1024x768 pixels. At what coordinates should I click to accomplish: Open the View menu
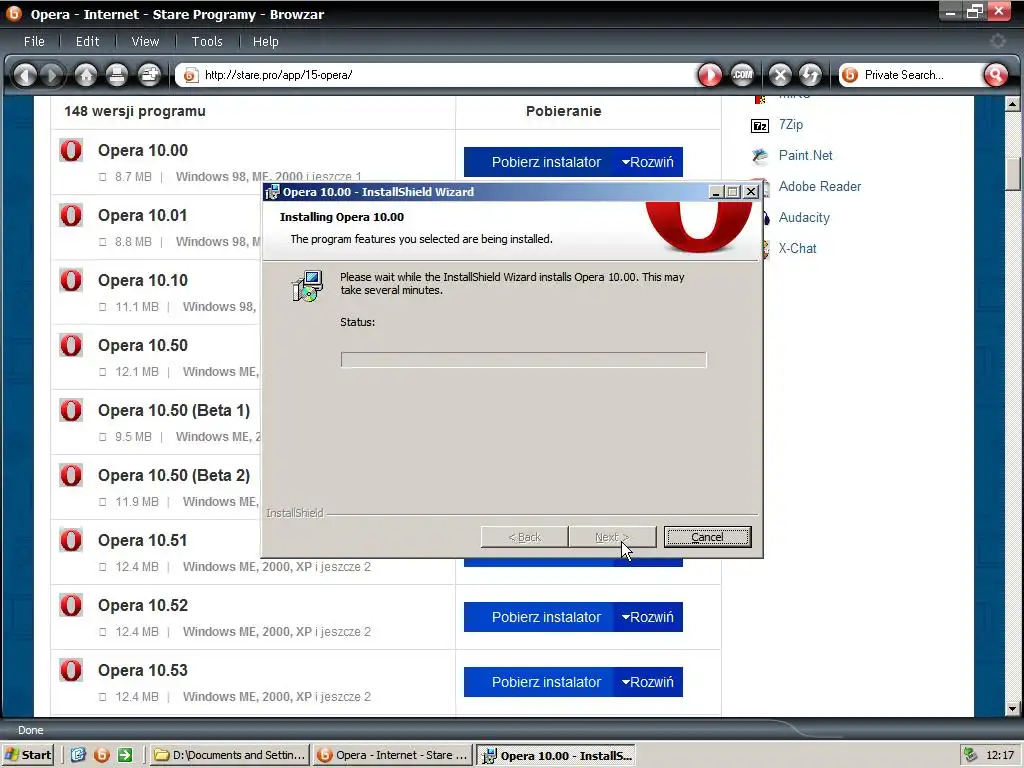click(145, 41)
